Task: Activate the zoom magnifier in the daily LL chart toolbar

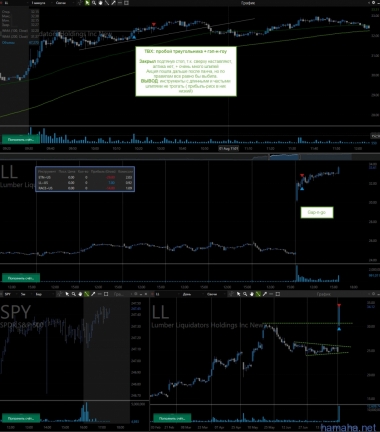Action: tap(245, 294)
